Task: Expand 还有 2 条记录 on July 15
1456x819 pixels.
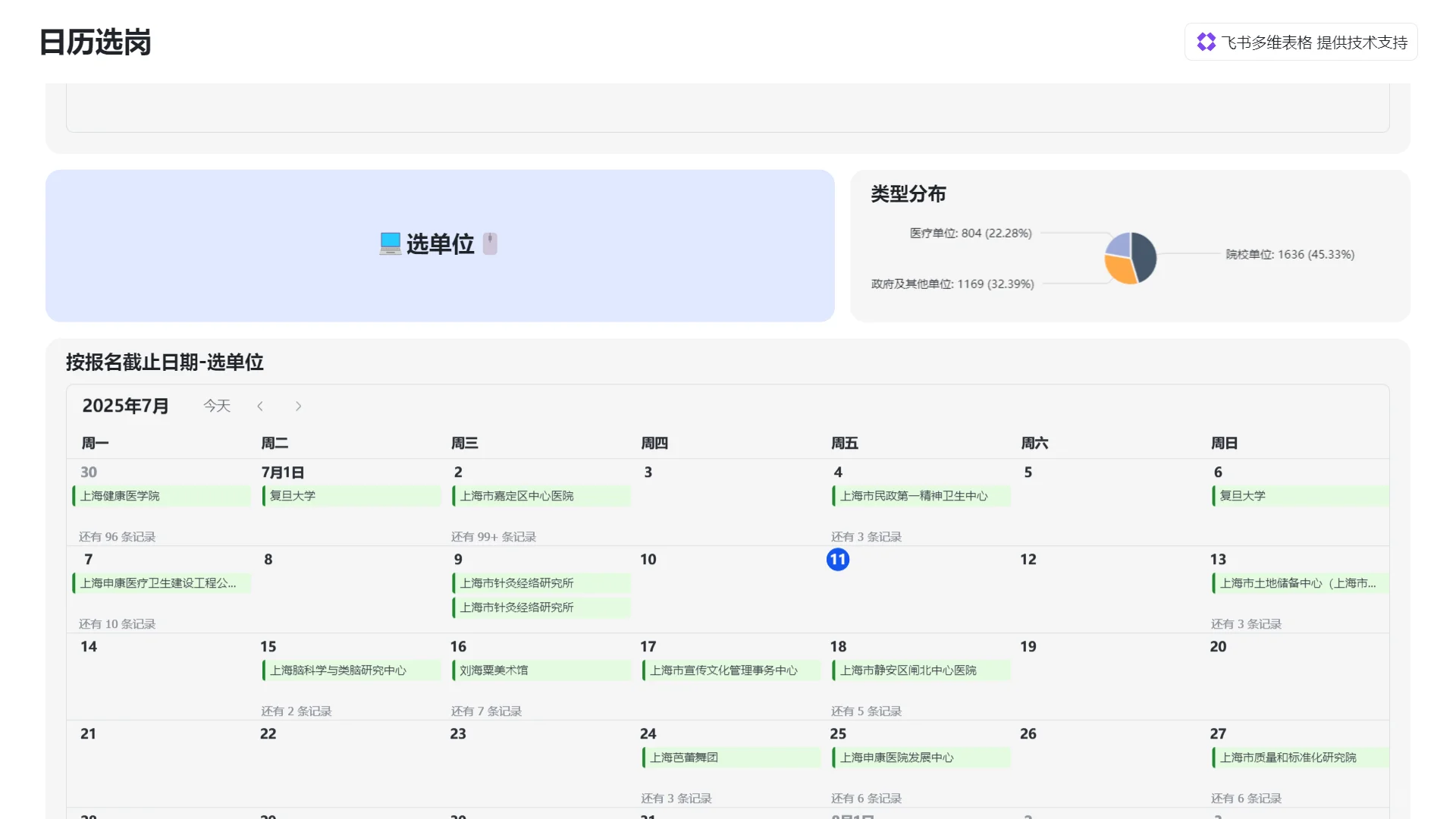Action: pyautogui.click(x=297, y=711)
